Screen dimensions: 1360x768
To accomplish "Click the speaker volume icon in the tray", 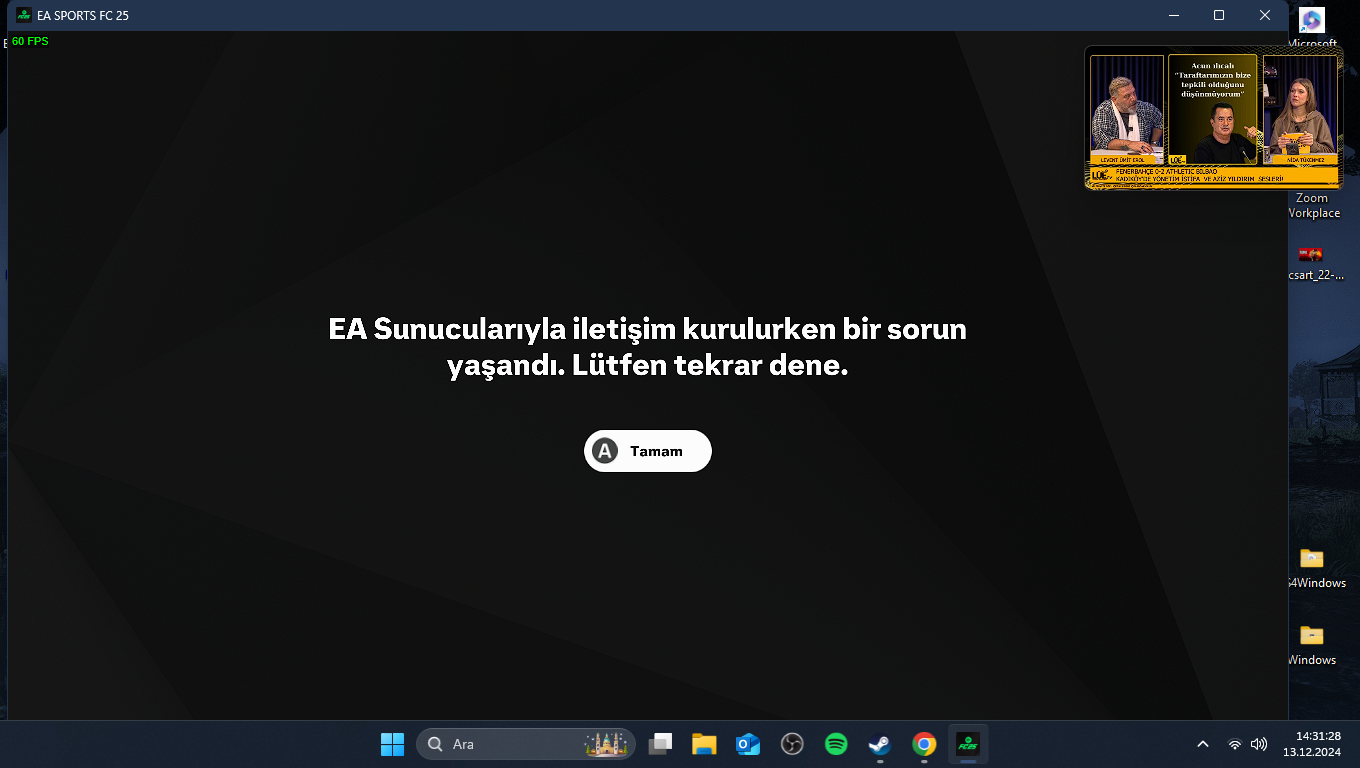I will pos(1259,744).
